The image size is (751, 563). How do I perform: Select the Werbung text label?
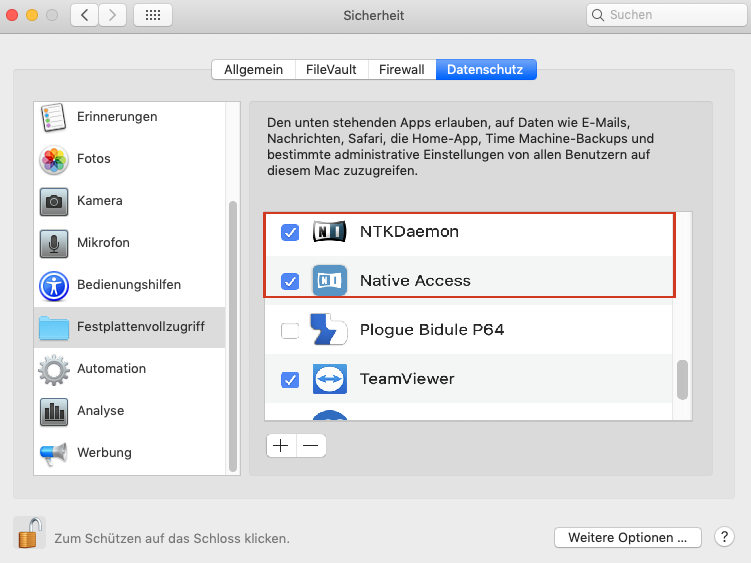104,453
